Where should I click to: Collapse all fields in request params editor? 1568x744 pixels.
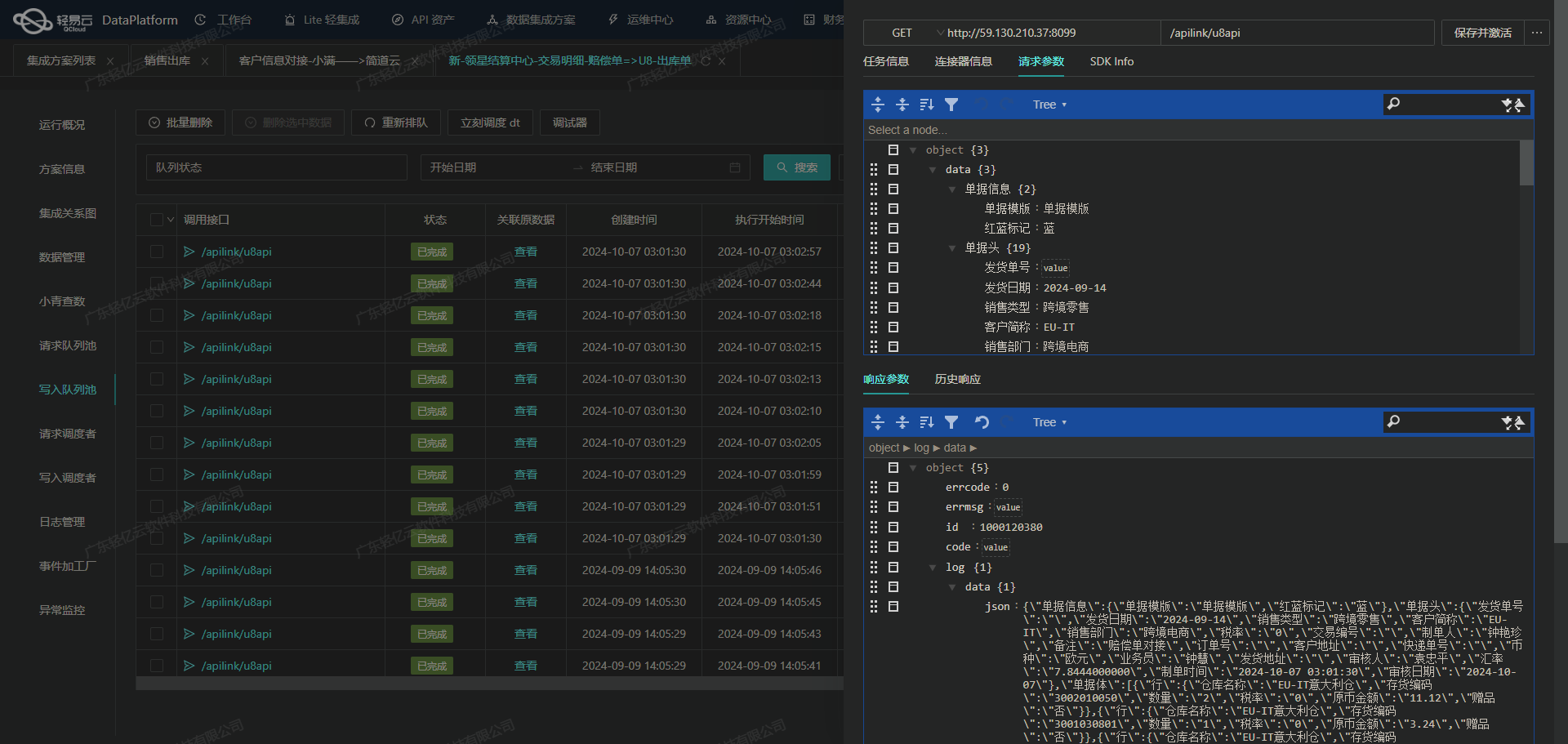(x=902, y=105)
